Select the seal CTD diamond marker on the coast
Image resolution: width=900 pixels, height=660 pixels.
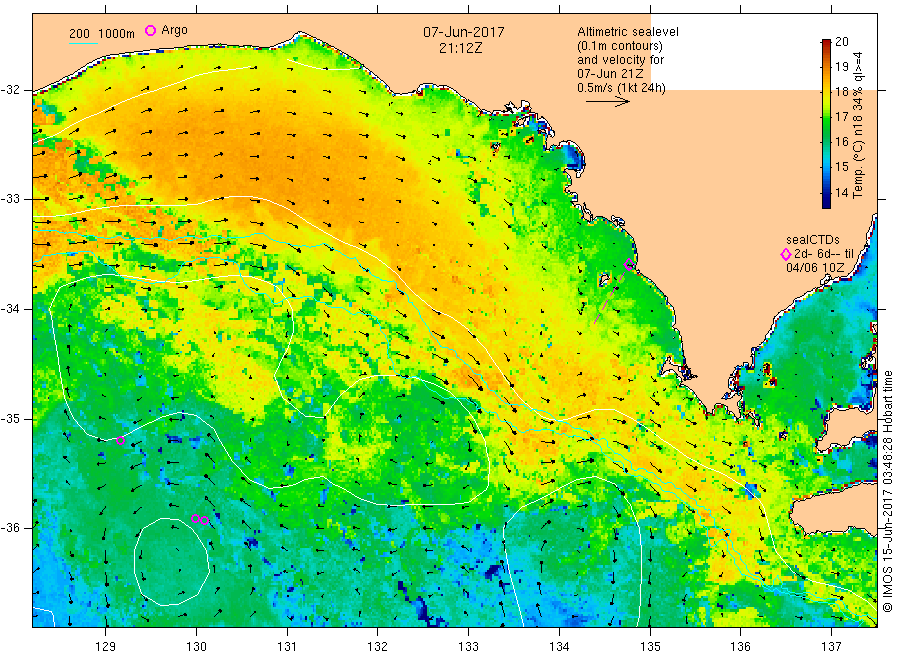point(629,265)
